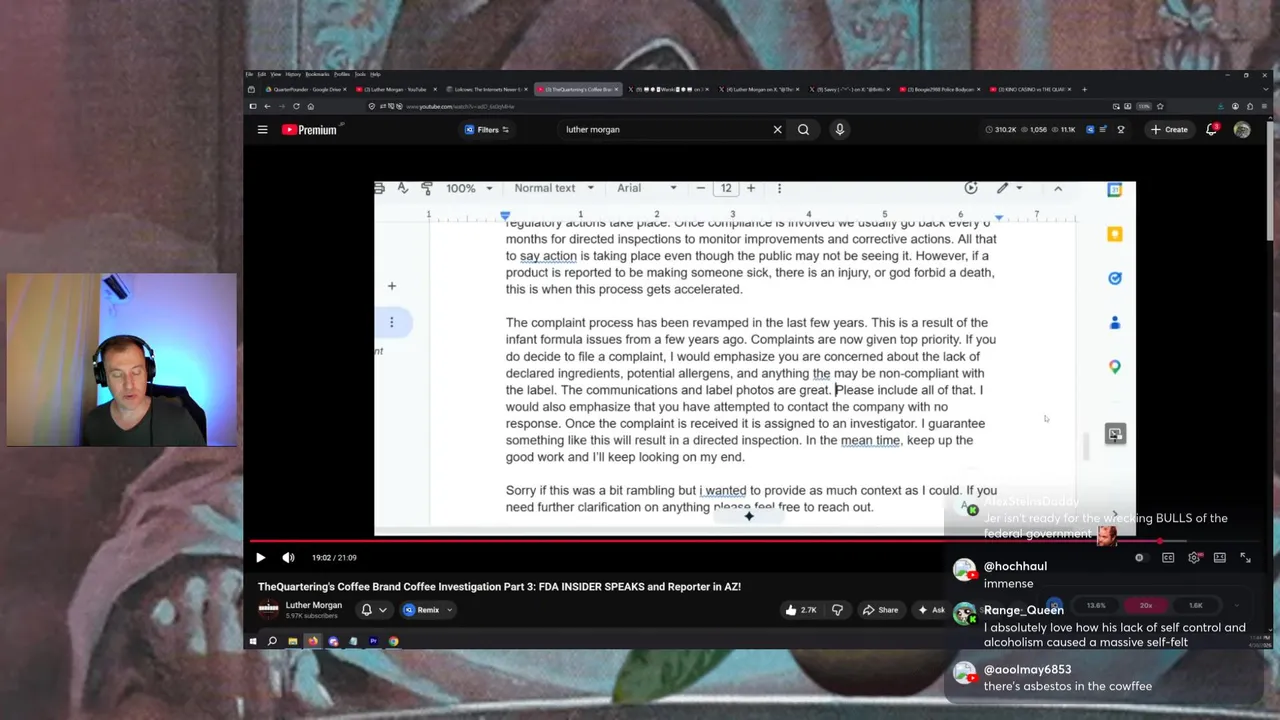
Task: Open the Filters button near search
Action: click(487, 129)
